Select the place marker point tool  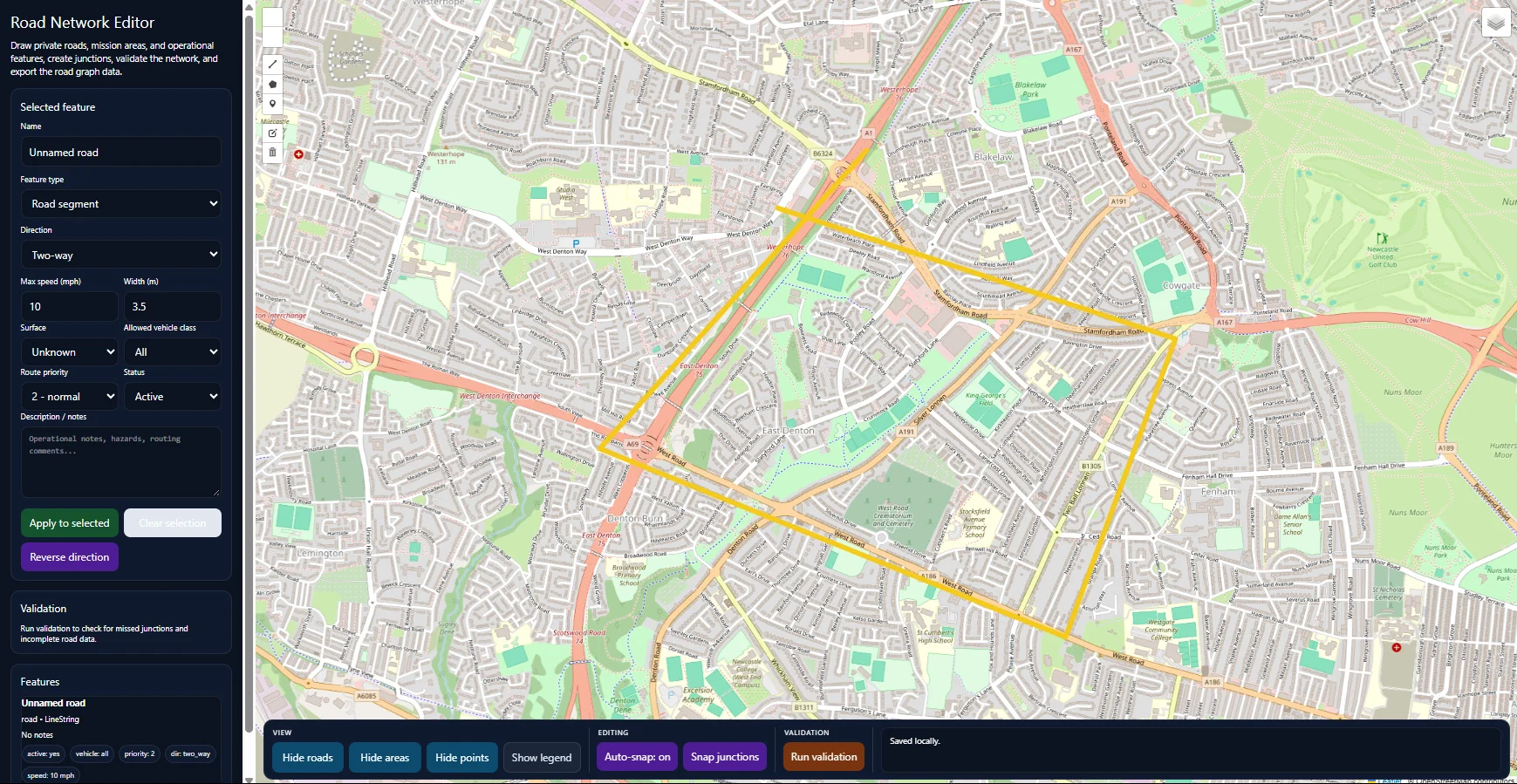(x=272, y=104)
